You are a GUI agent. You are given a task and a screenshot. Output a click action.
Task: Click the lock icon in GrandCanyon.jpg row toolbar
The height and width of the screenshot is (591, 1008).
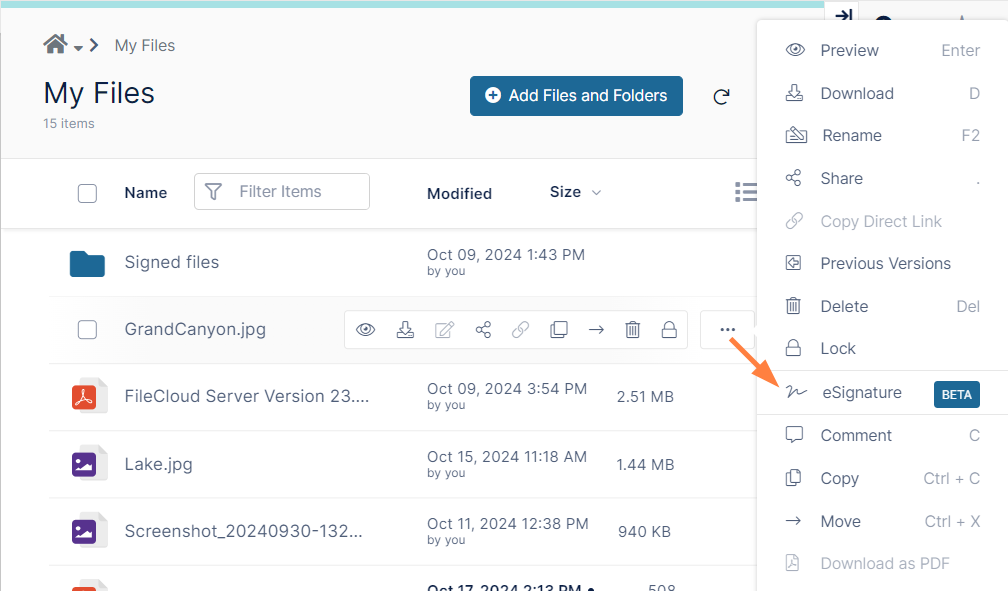[x=668, y=329]
